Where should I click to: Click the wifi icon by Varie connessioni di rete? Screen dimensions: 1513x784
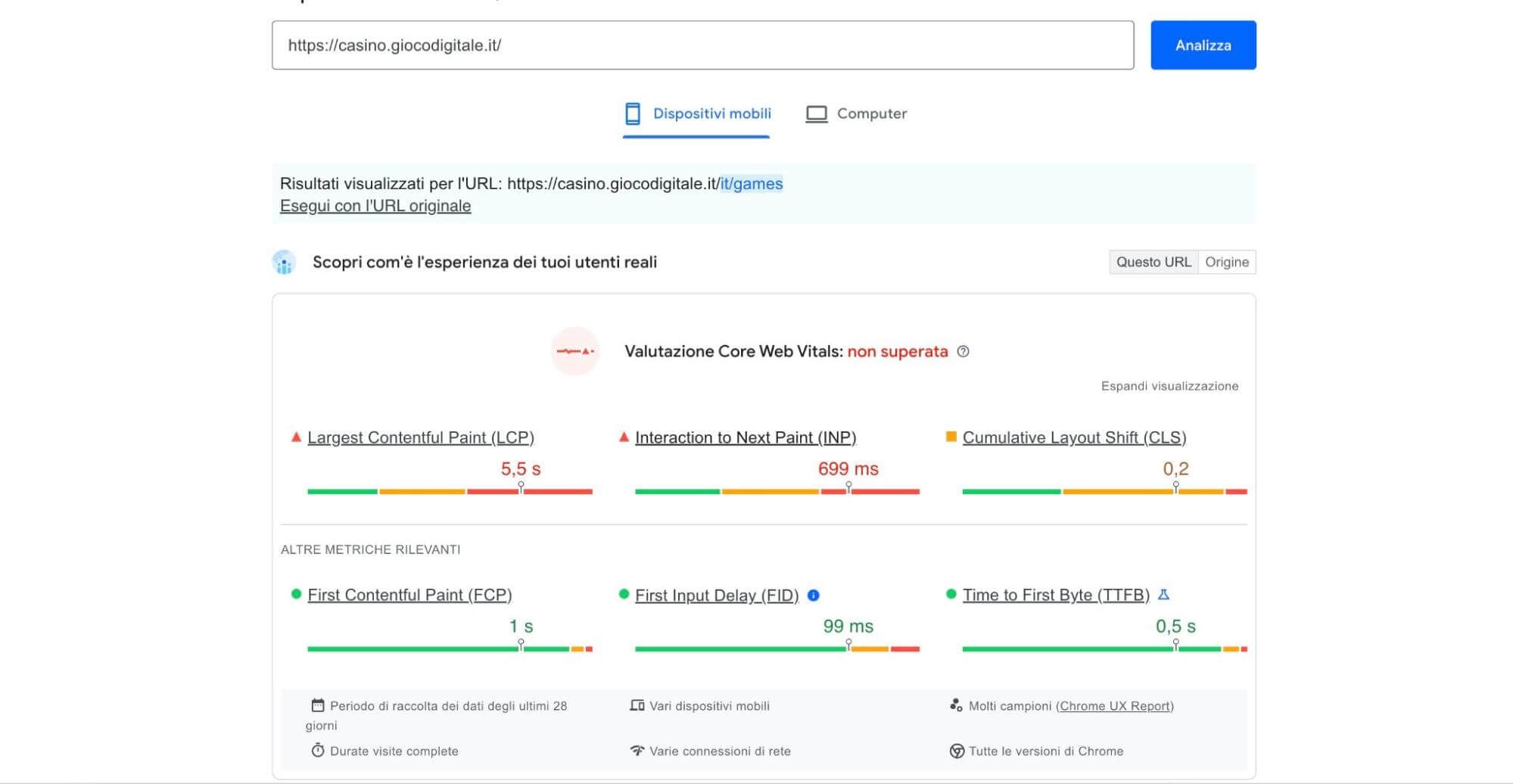[637, 751]
